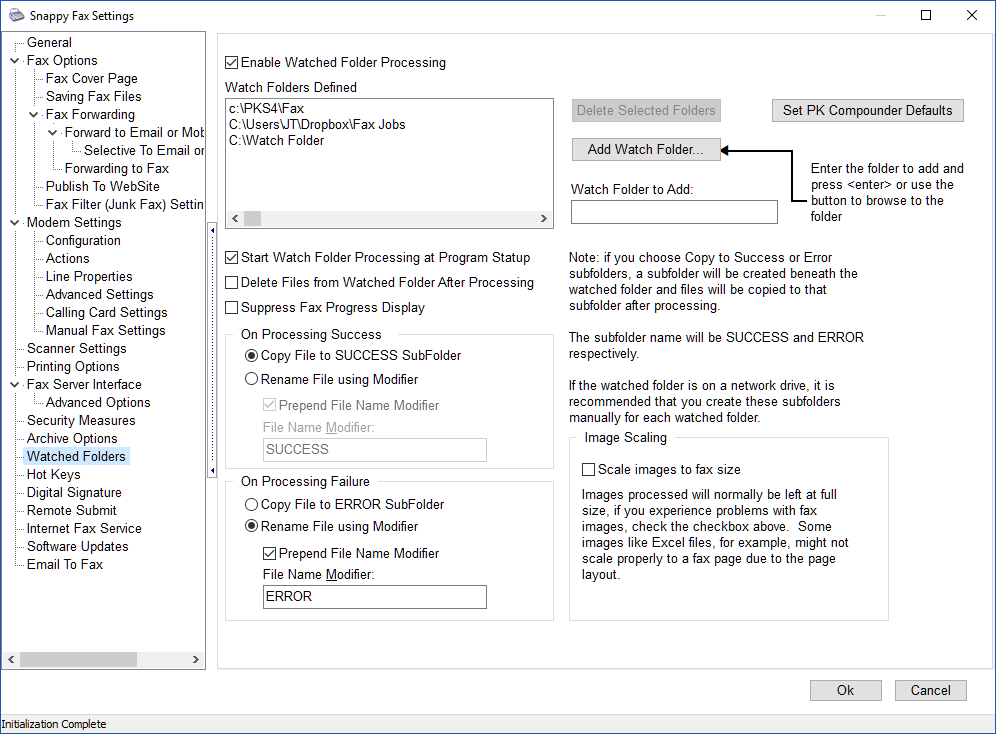Click the Watch Folder to Add field
This screenshot has width=996, height=734.
pos(674,212)
